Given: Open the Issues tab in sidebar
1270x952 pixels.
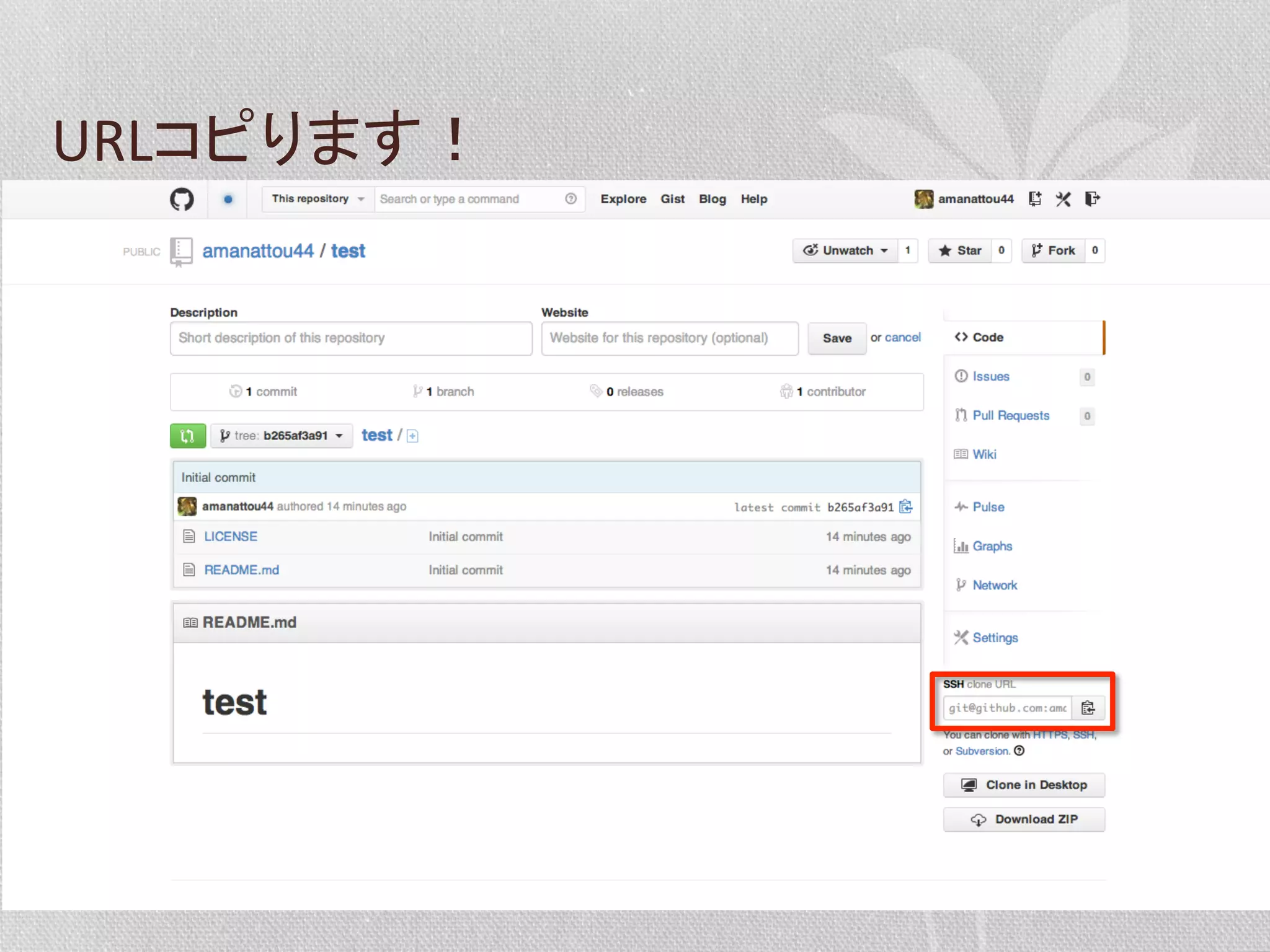Looking at the screenshot, I should pyautogui.click(x=990, y=376).
